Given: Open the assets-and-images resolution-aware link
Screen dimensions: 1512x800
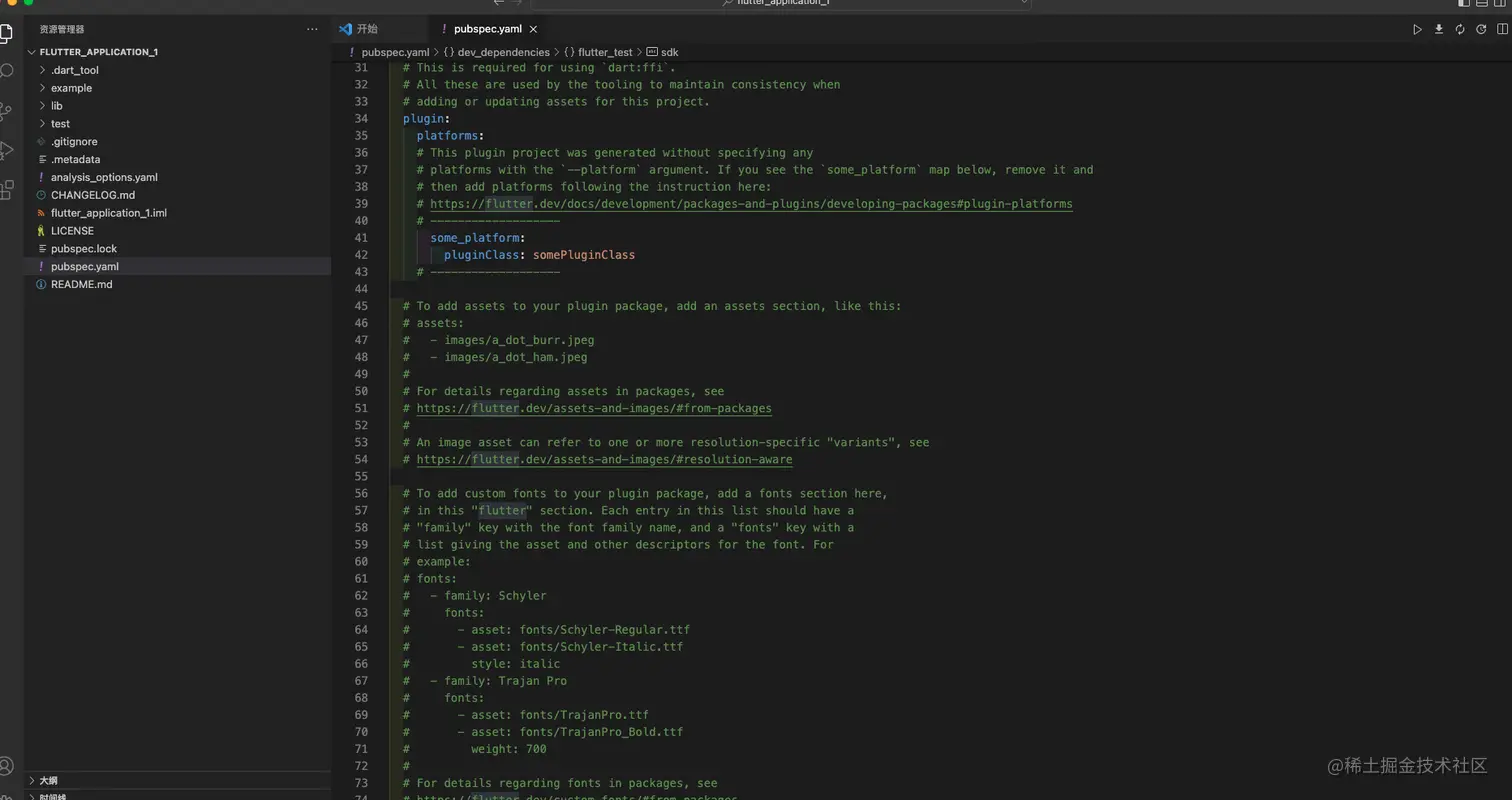Looking at the screenshot, I should 604,460.
